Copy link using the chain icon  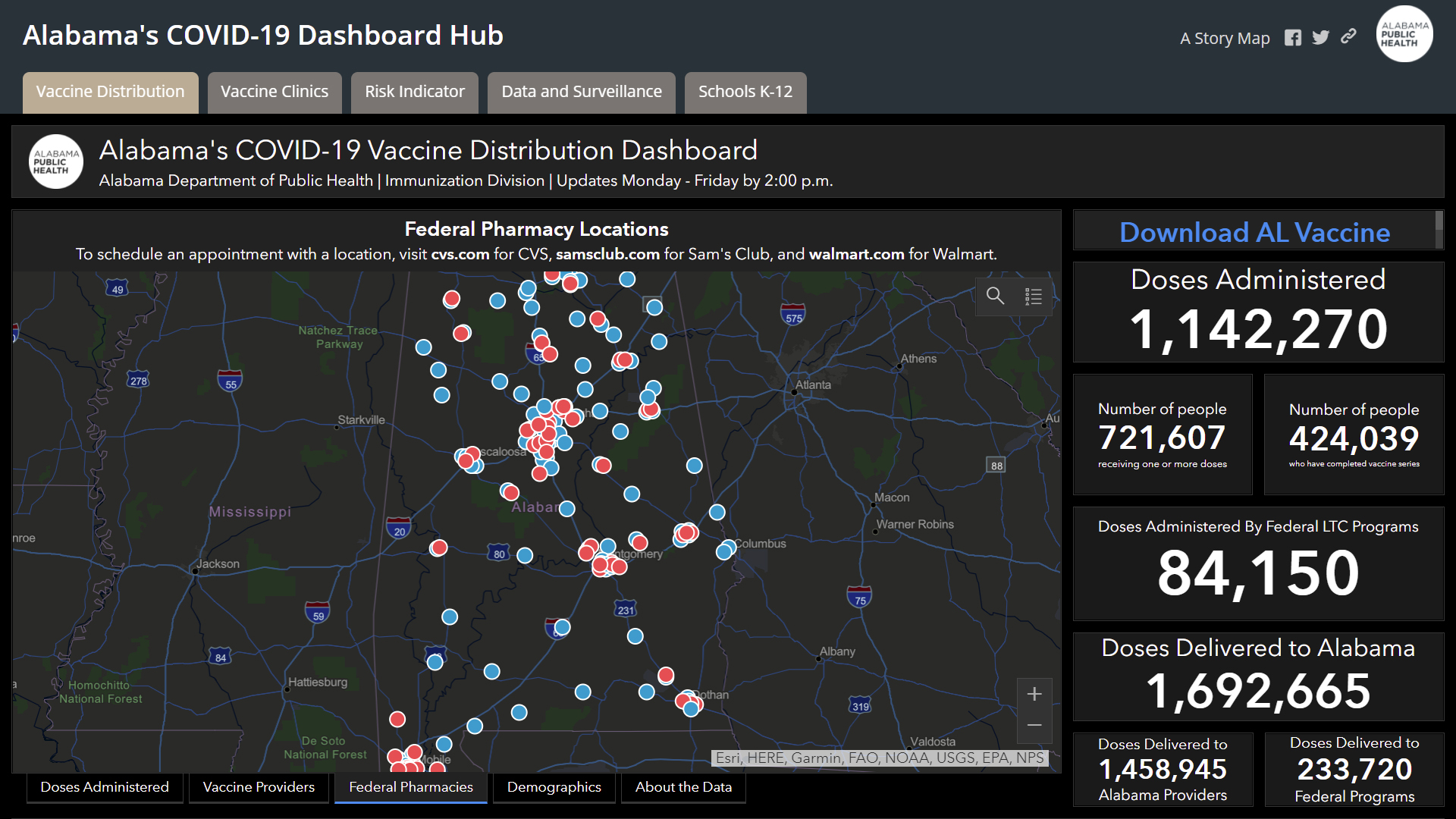click(1348, 36)
